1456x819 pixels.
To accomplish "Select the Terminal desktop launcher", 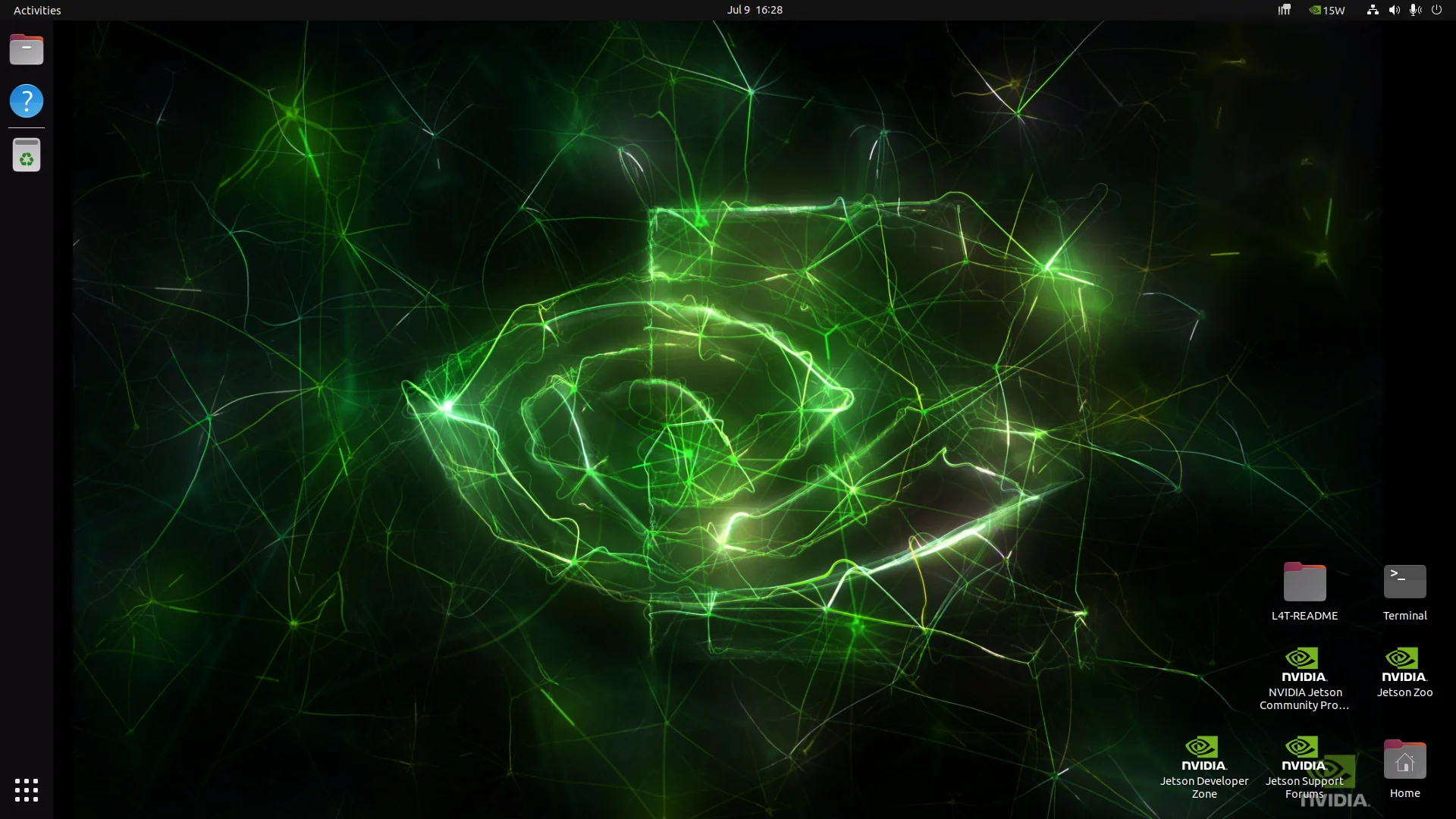I will 1404,591.
